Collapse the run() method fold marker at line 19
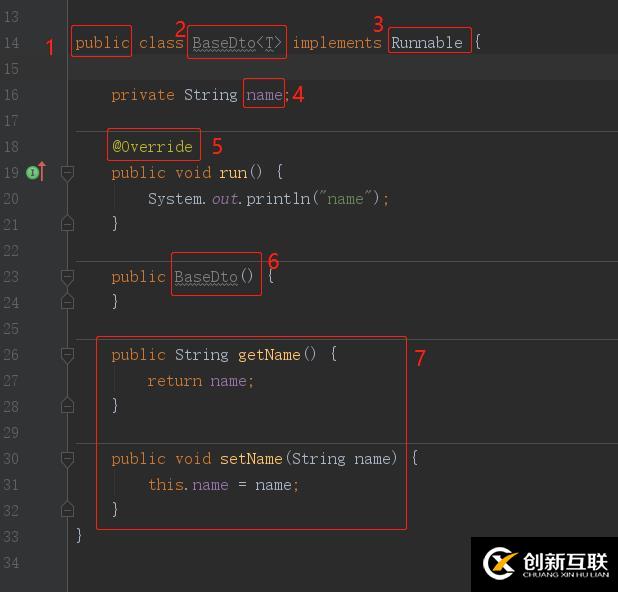 [67, 173]
